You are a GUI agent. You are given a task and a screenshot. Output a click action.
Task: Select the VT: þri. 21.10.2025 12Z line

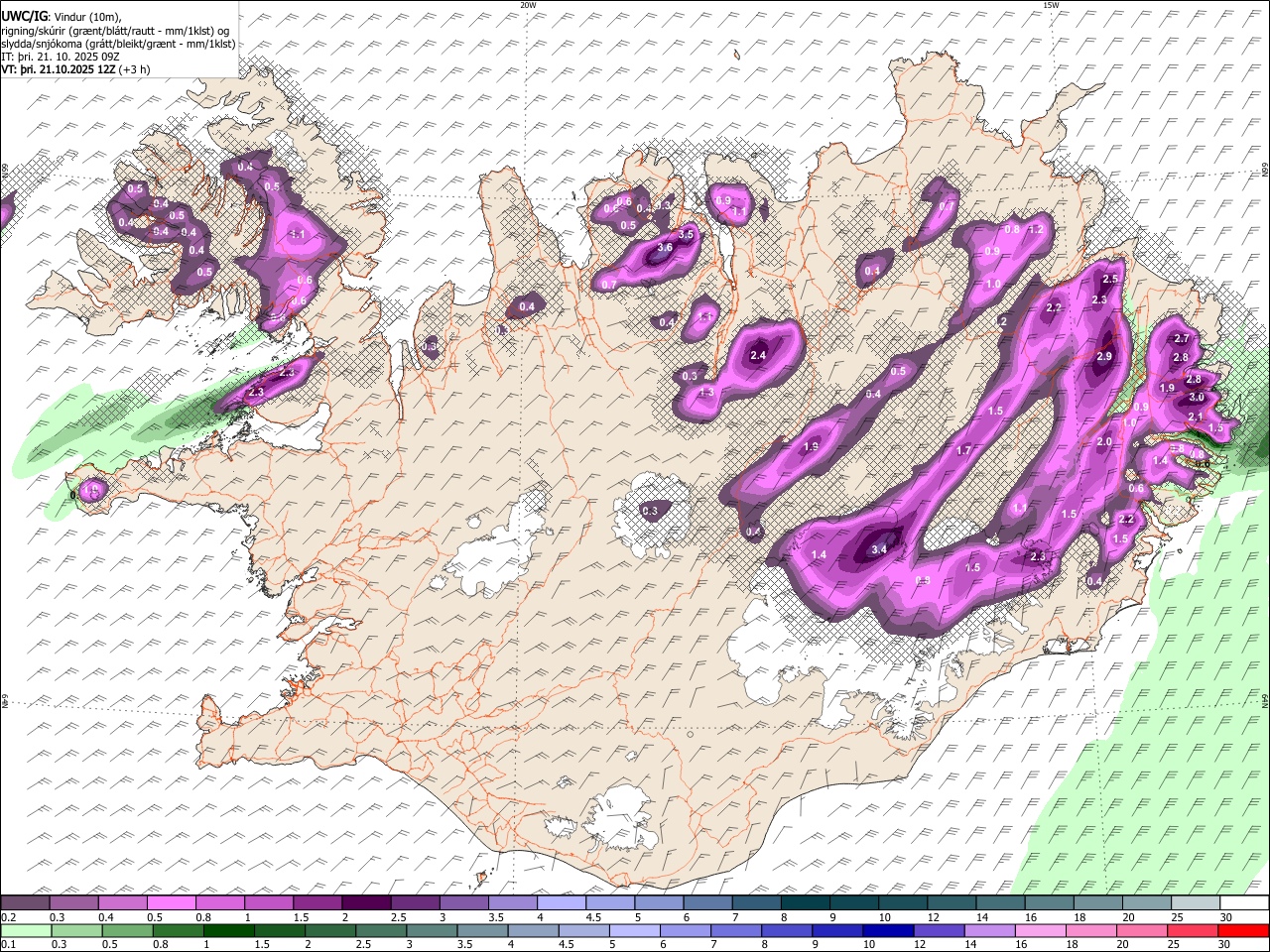(x=75, y=69)
